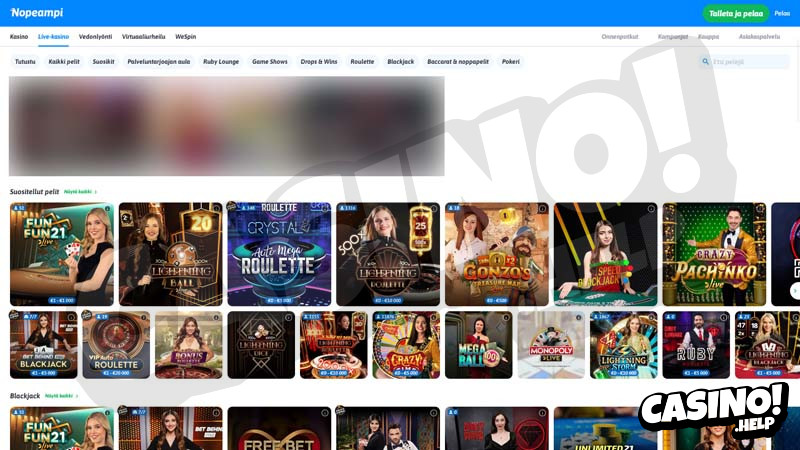800x450 pixels.
Task: Open the Lightning Ball game
Action: (170, 254)
